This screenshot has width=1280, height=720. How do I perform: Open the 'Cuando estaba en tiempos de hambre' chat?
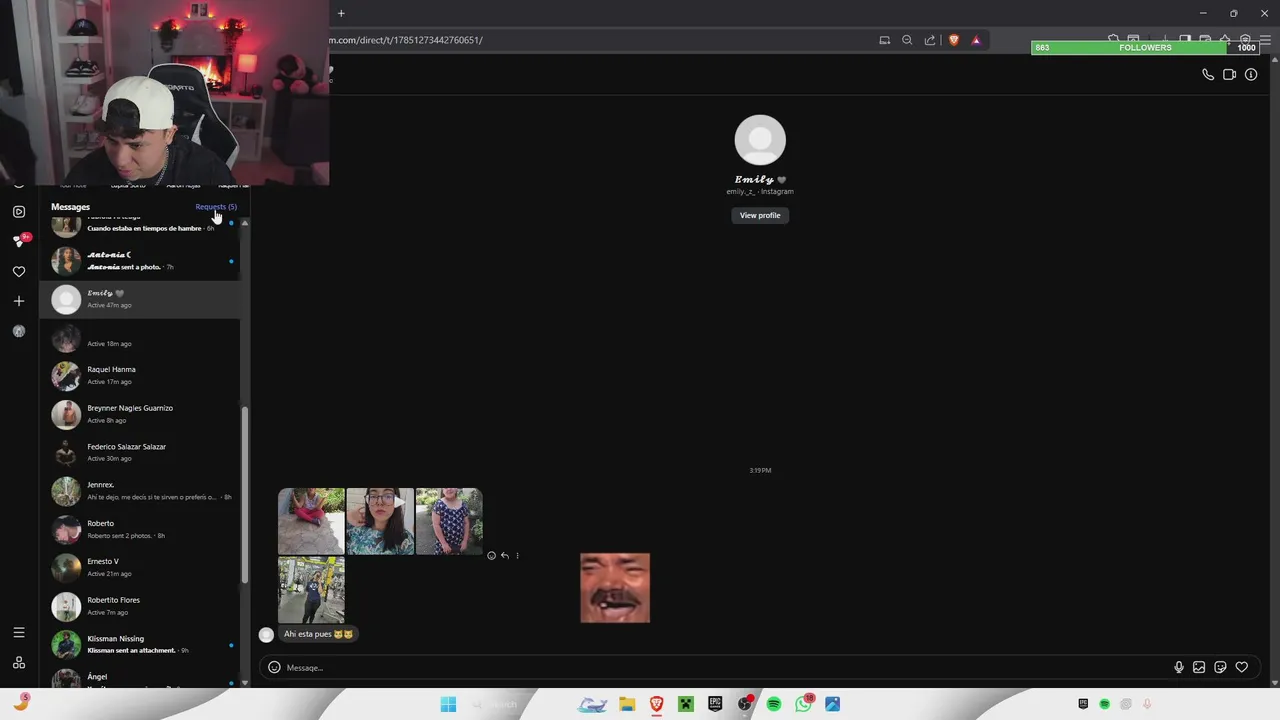140,226
